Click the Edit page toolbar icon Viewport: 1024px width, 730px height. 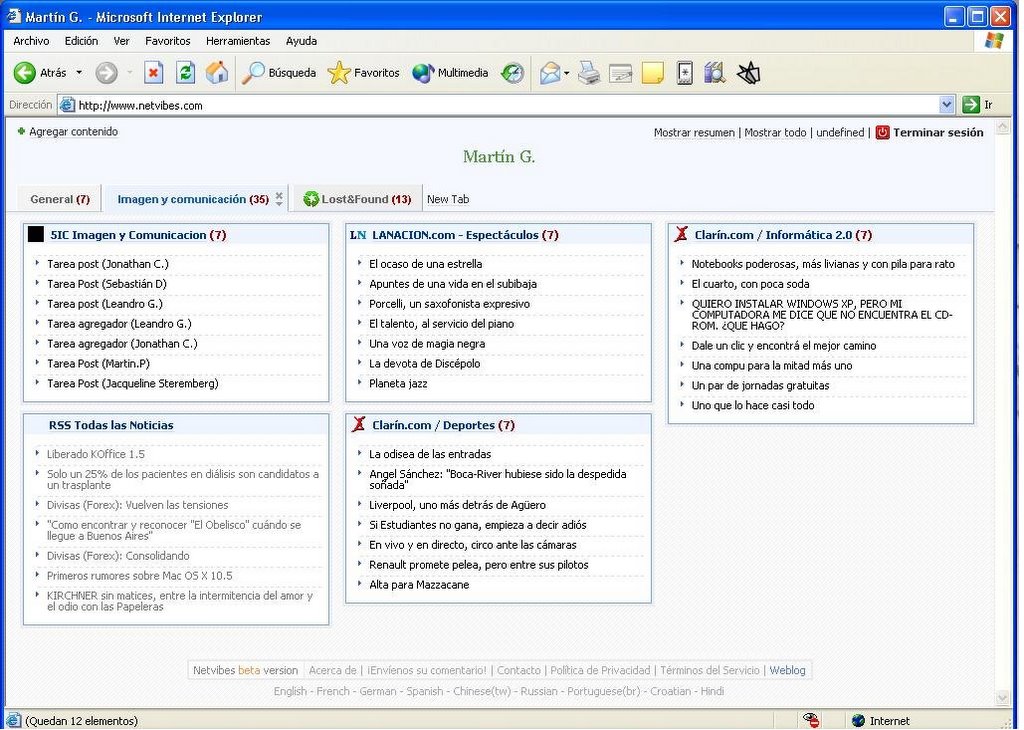coord(620,74)
